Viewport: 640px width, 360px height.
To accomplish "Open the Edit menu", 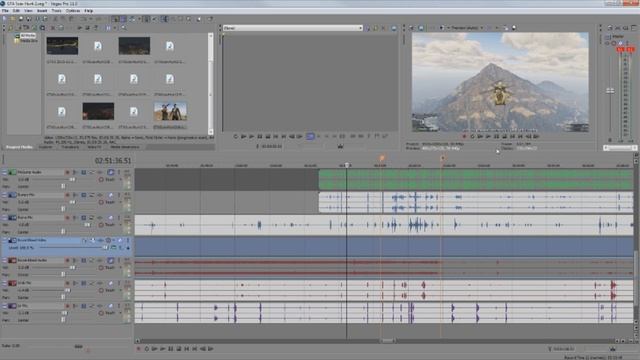I will click(x=16, y=11).
